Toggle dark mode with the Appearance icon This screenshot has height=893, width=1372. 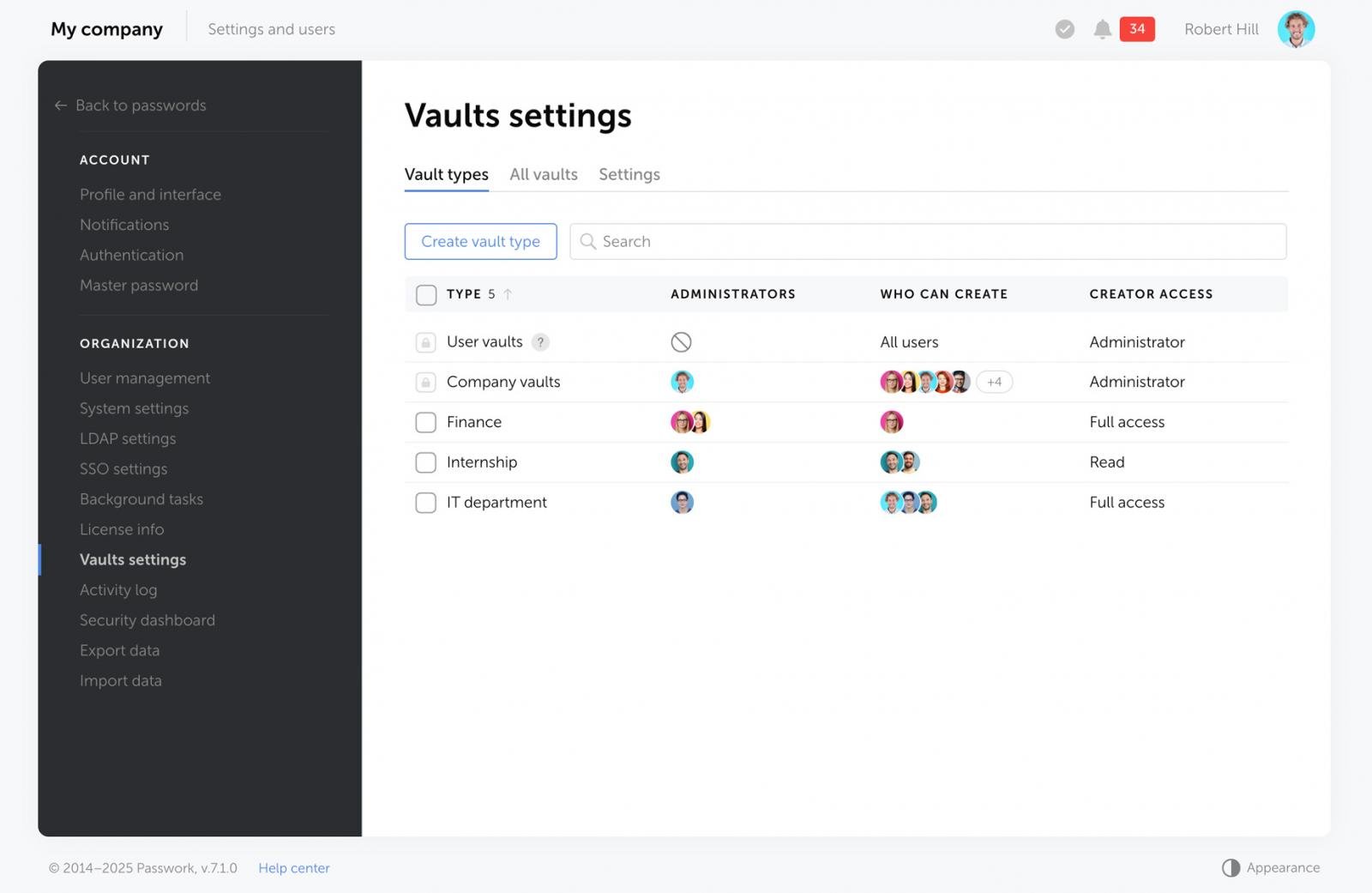[x=1232, y=867]
